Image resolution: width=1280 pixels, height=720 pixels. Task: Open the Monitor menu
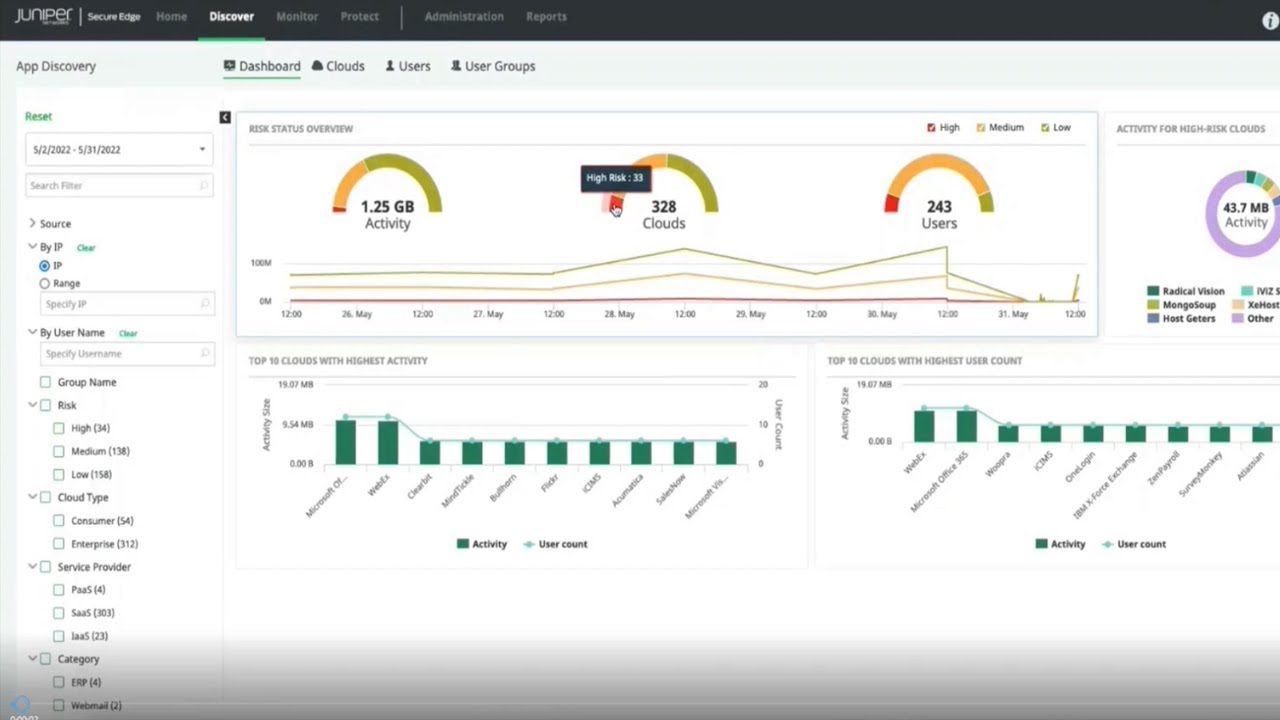pyautogui.click(x=297, y=16)
